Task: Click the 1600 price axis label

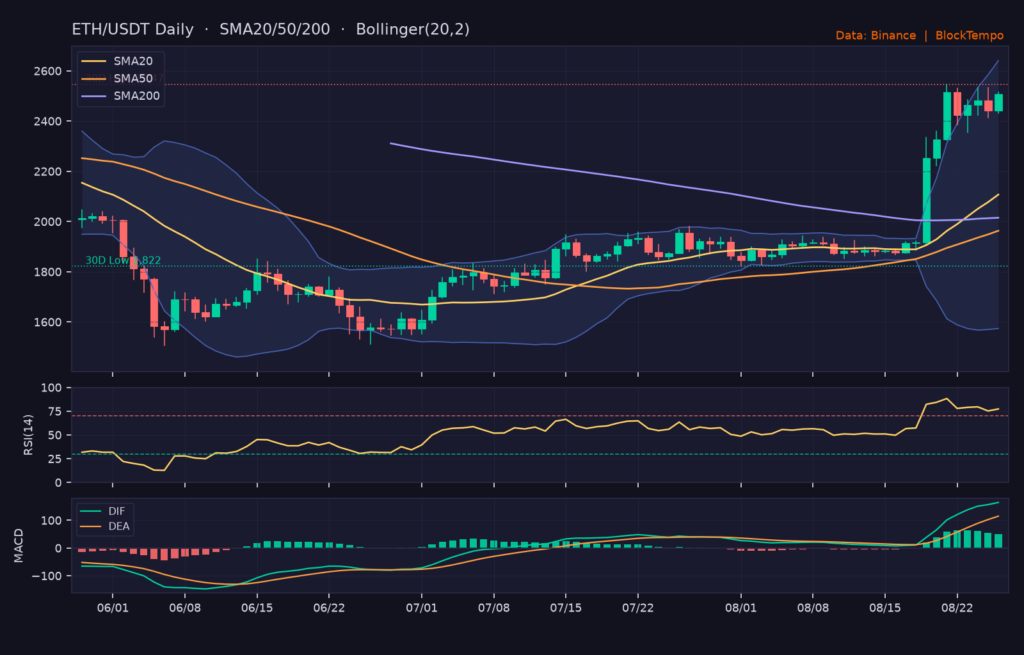Action: [x=48, y=322]
